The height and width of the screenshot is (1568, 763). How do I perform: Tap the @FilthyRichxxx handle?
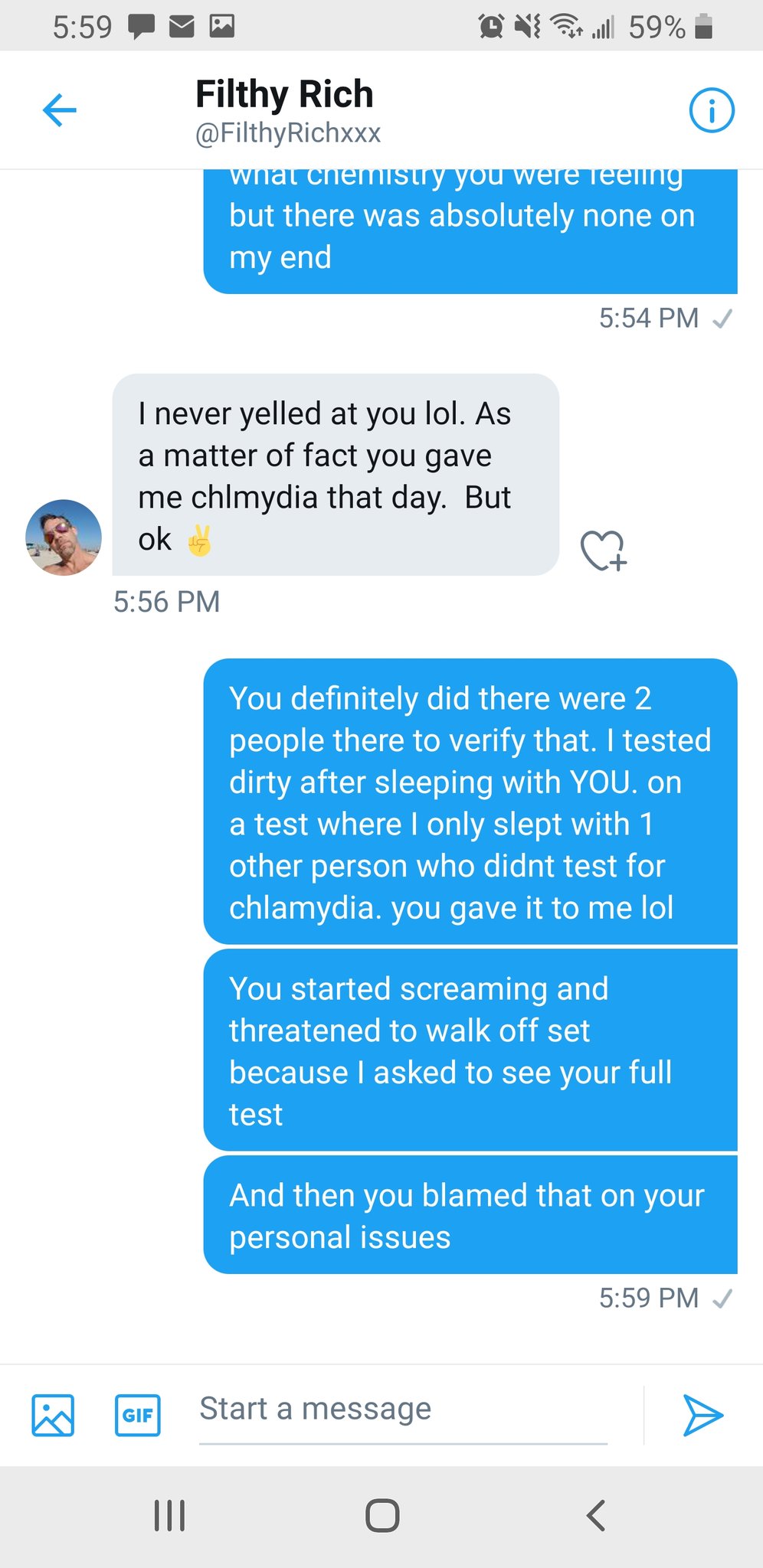point(288,133)
